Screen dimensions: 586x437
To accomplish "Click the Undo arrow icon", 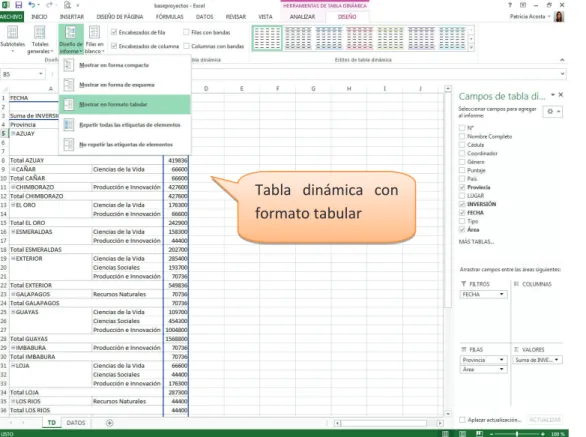I will point(32,5).
